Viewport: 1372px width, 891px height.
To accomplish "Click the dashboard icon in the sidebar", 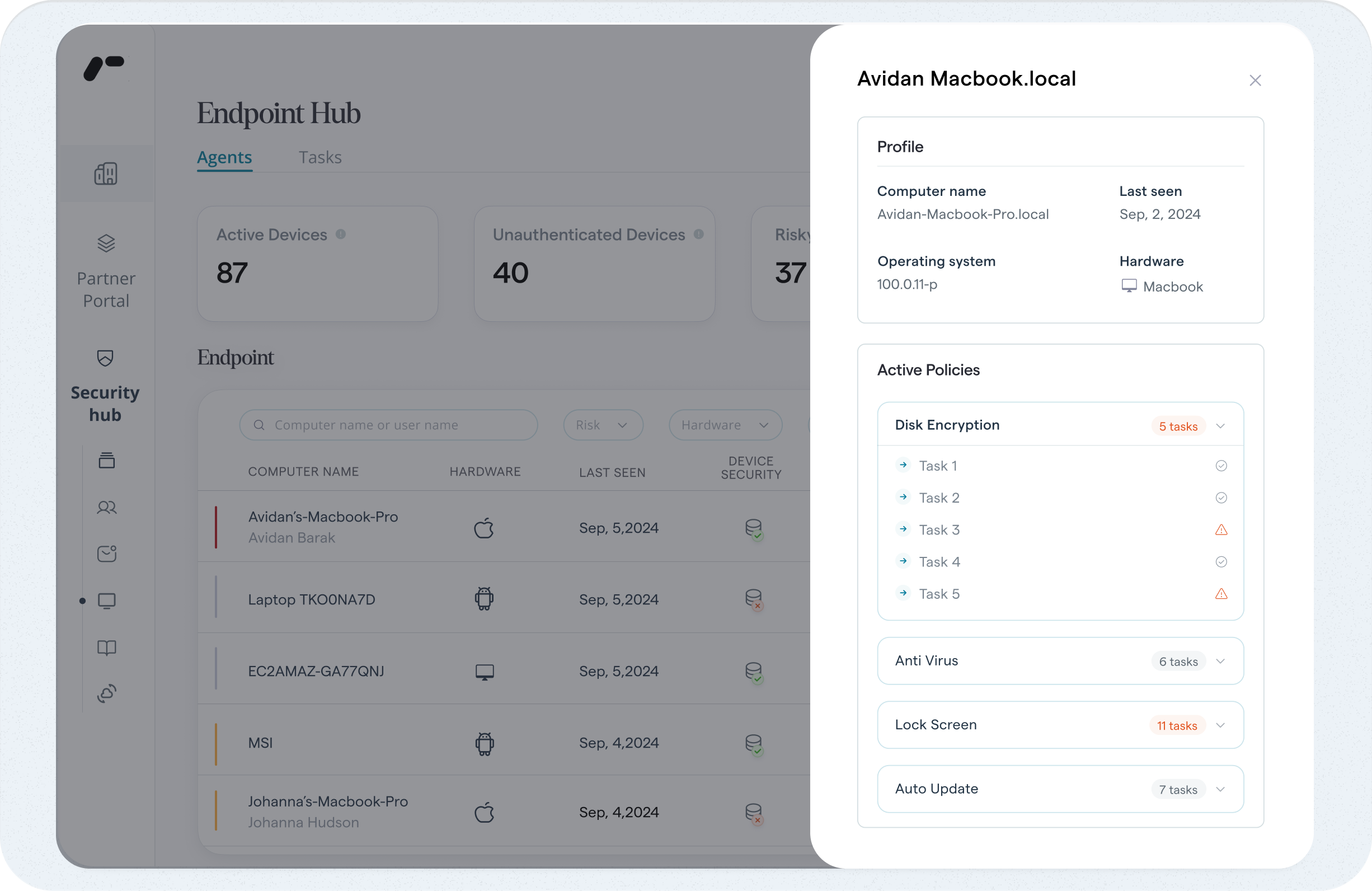I will tap(106, 173).
